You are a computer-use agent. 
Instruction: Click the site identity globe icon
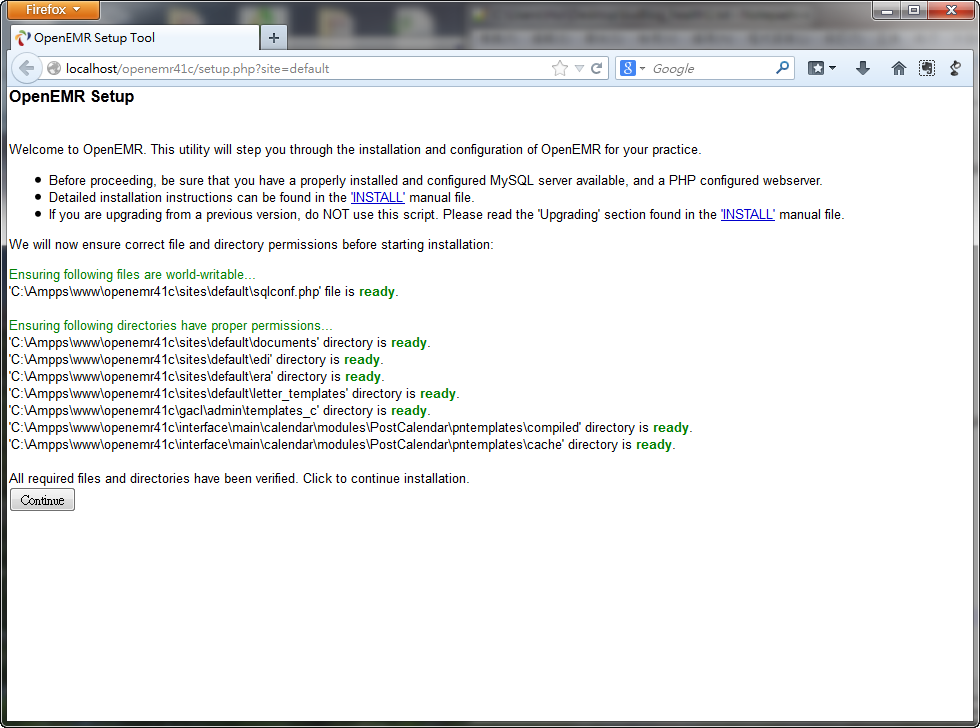pyautogui.click(x=54, y=69)
